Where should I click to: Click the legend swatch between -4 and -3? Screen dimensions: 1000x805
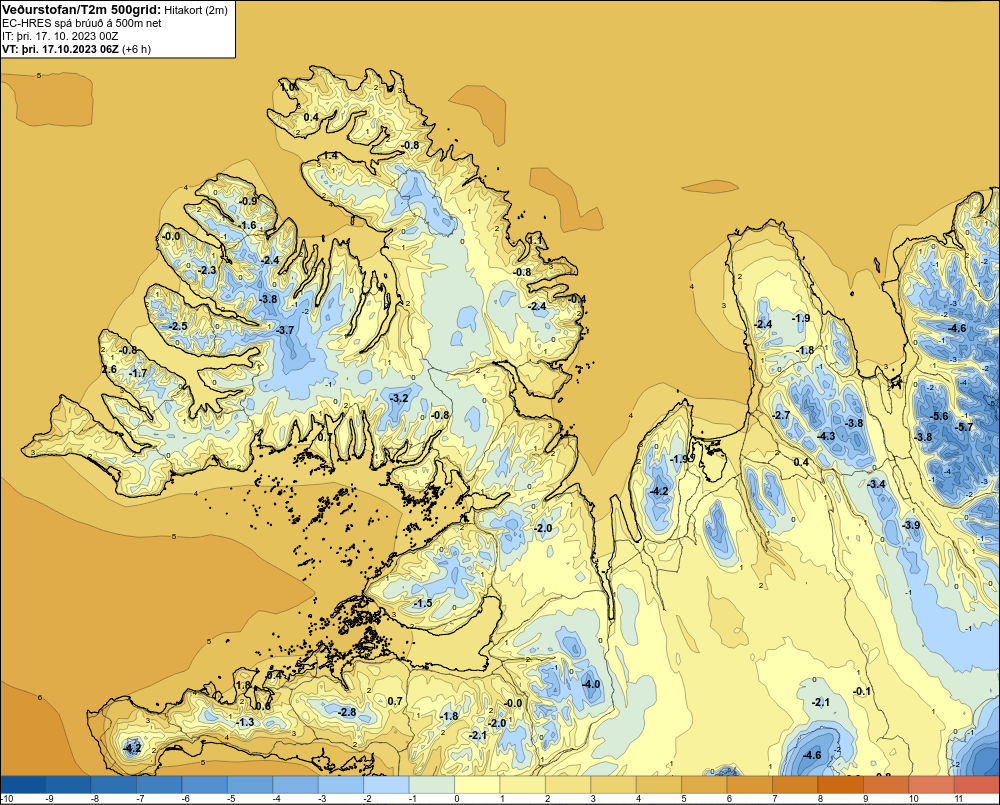295,784
